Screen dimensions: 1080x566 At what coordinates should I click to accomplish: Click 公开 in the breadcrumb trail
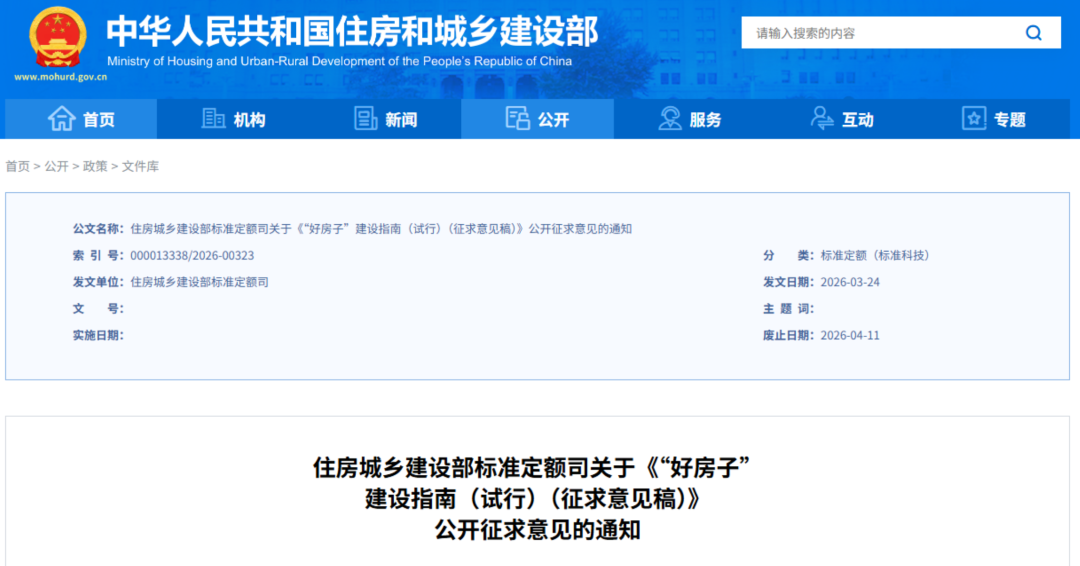[x=56, y=167]
